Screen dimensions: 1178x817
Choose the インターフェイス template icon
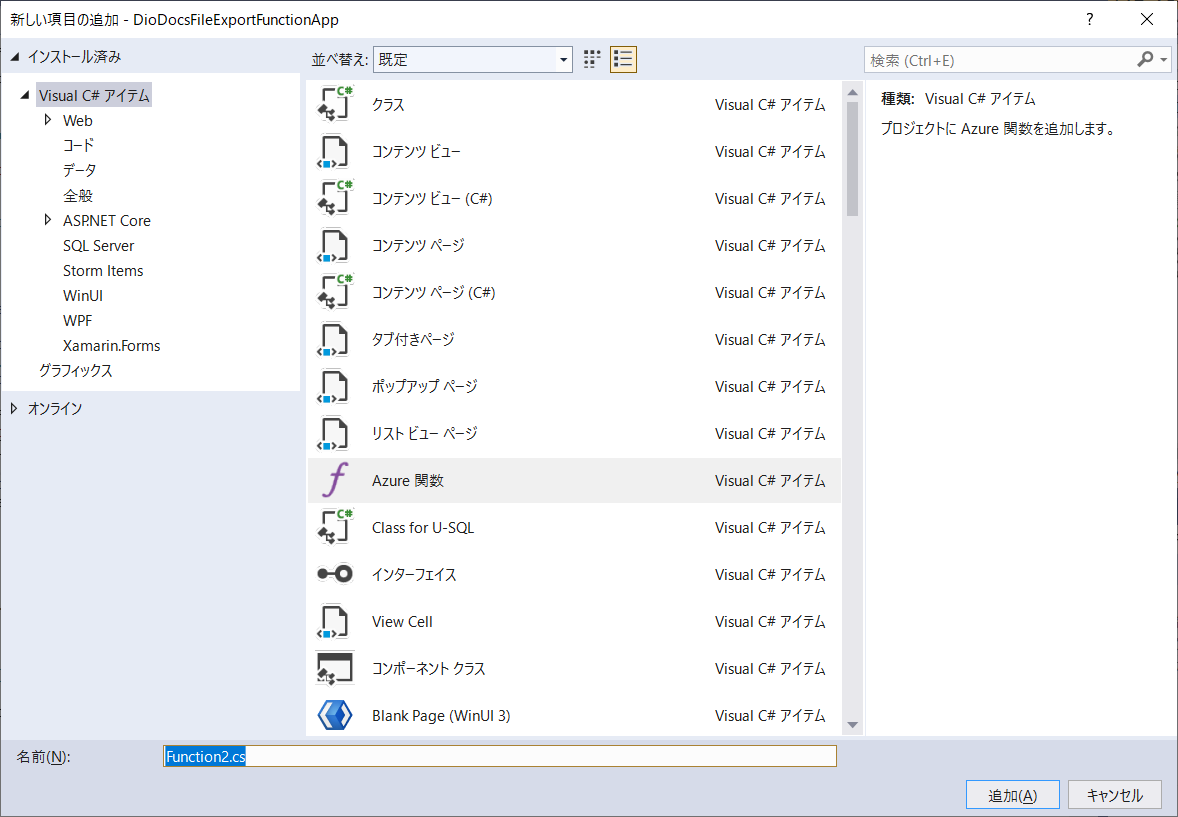334,574
